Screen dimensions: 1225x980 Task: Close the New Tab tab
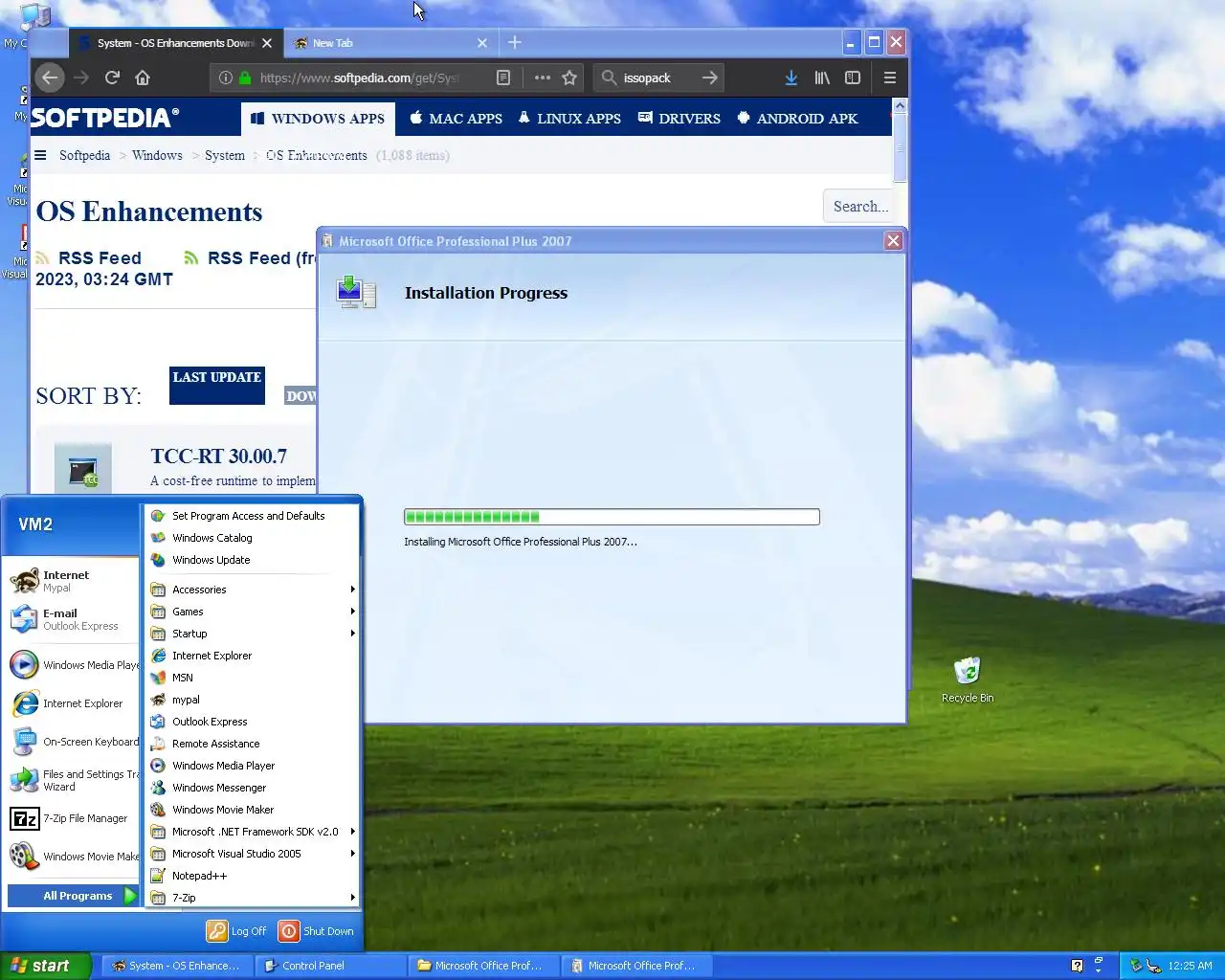pos(482,43)
